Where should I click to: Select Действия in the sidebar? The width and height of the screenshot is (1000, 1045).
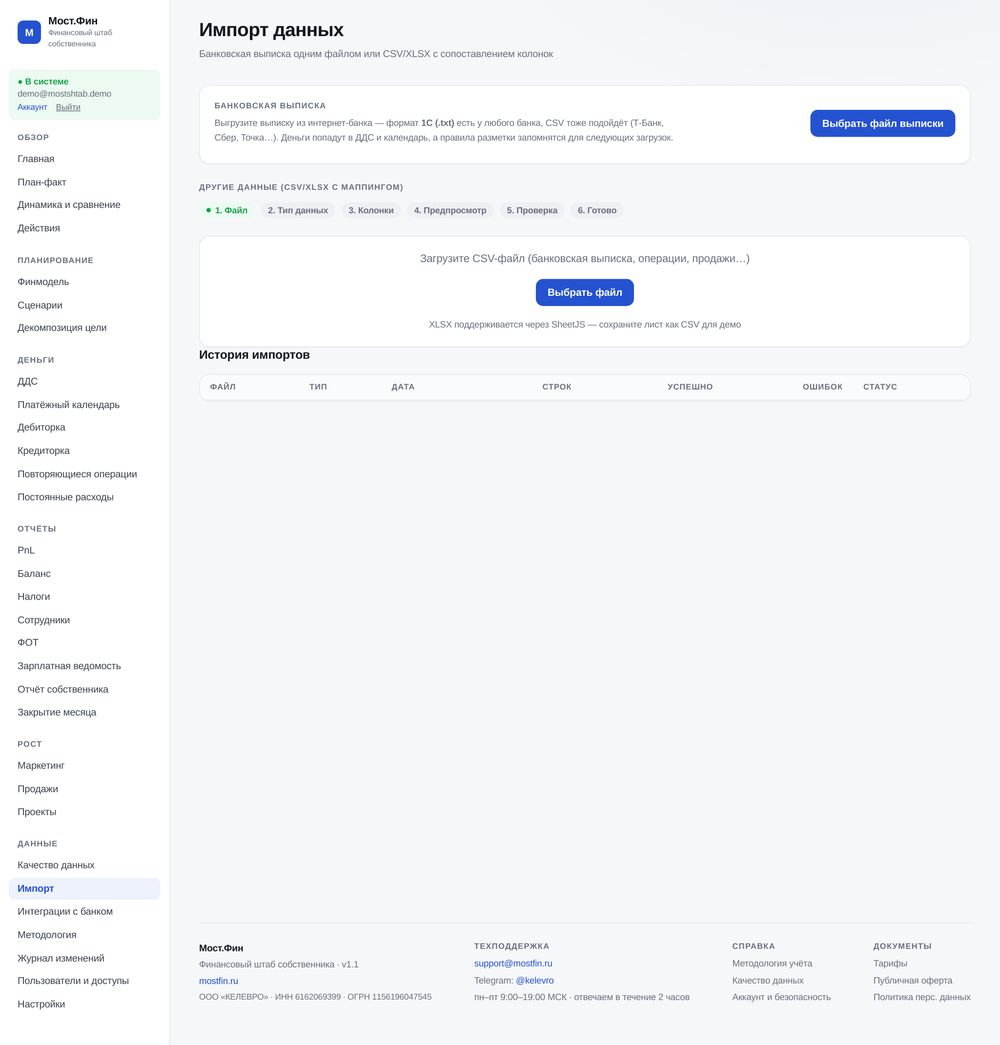85,228
